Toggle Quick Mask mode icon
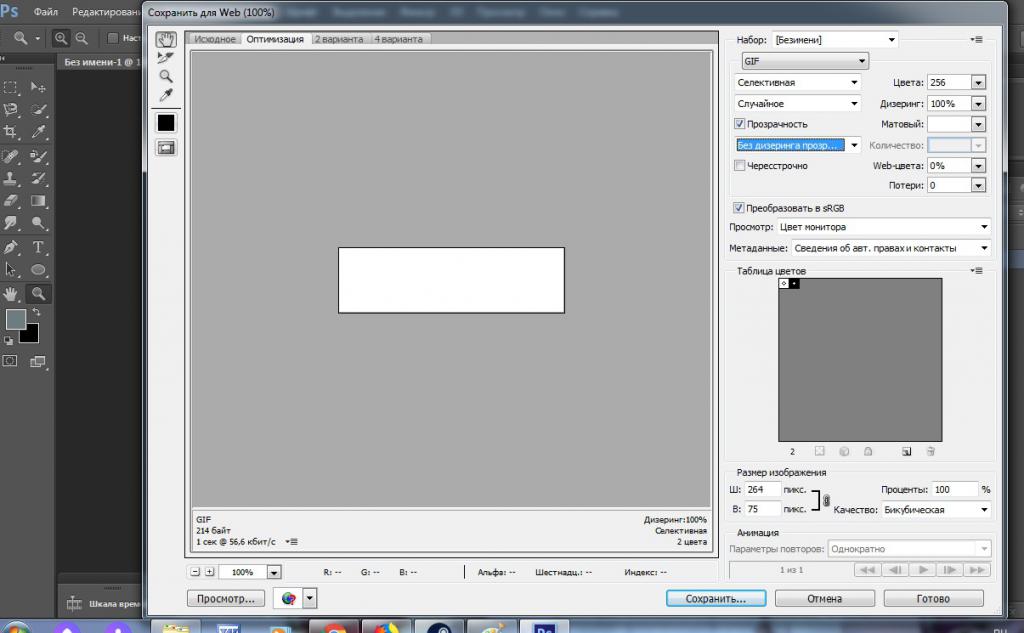 click(x=10, y=361)
